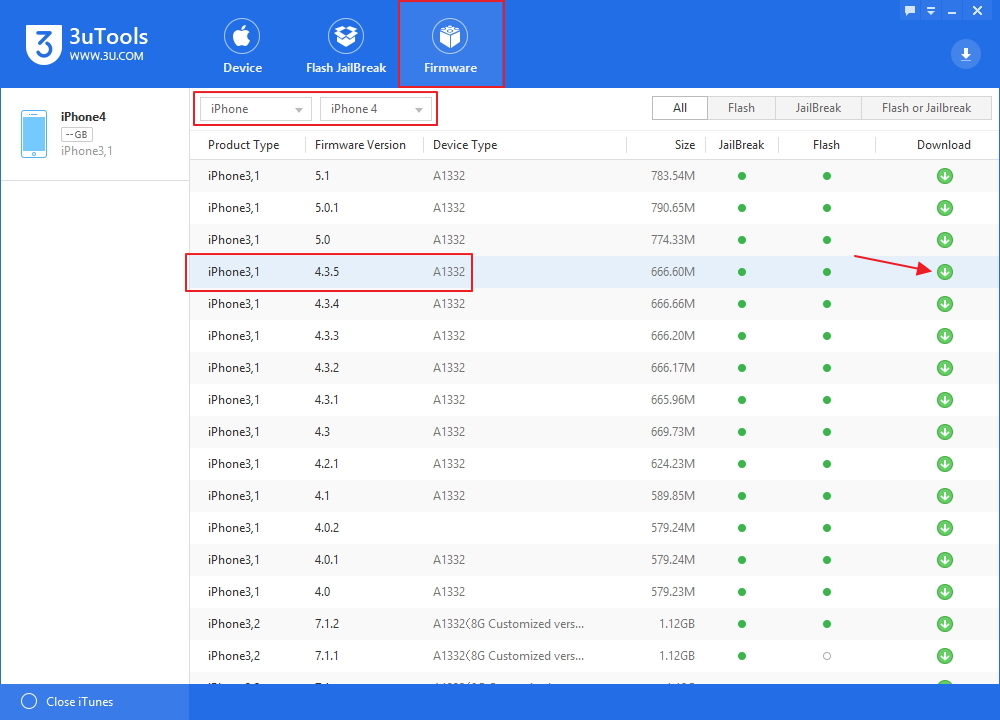Click the 7.1.1 firmware version cell
The height and width of the screenshot is (720, 1000).
point(327,656)
